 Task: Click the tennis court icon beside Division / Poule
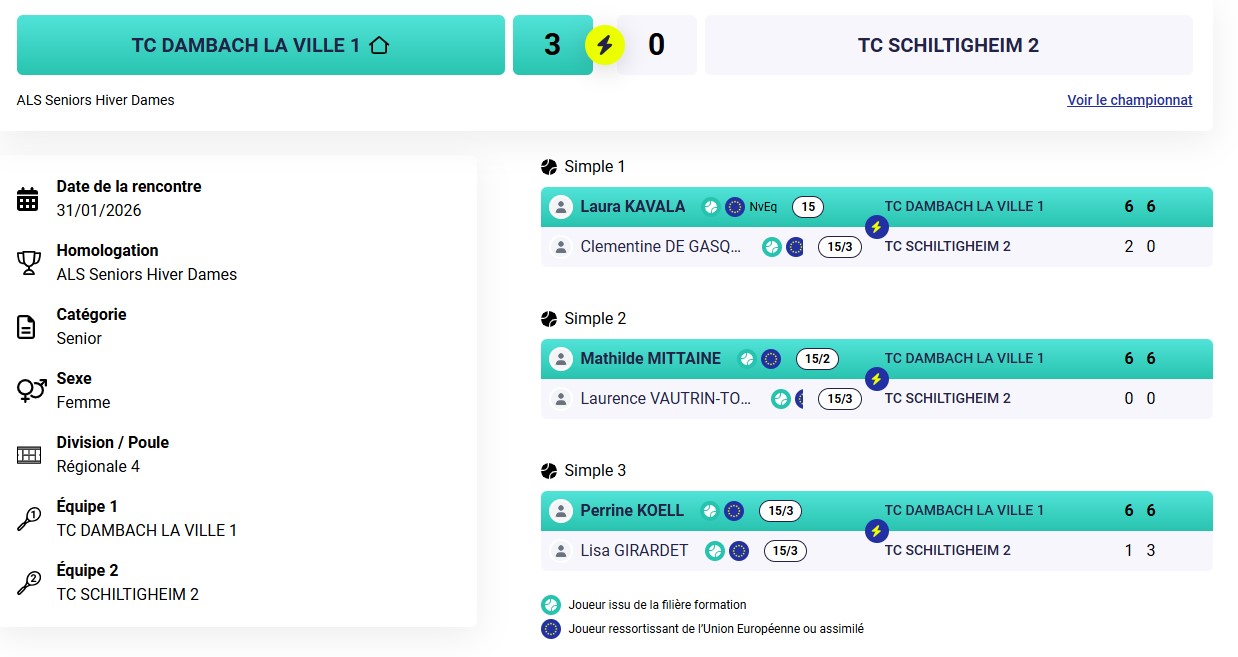coord(29,455)
